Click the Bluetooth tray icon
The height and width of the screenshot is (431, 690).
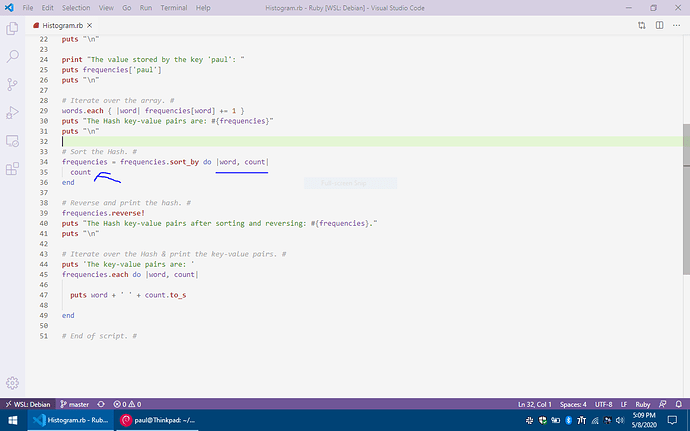coord(568,420)
